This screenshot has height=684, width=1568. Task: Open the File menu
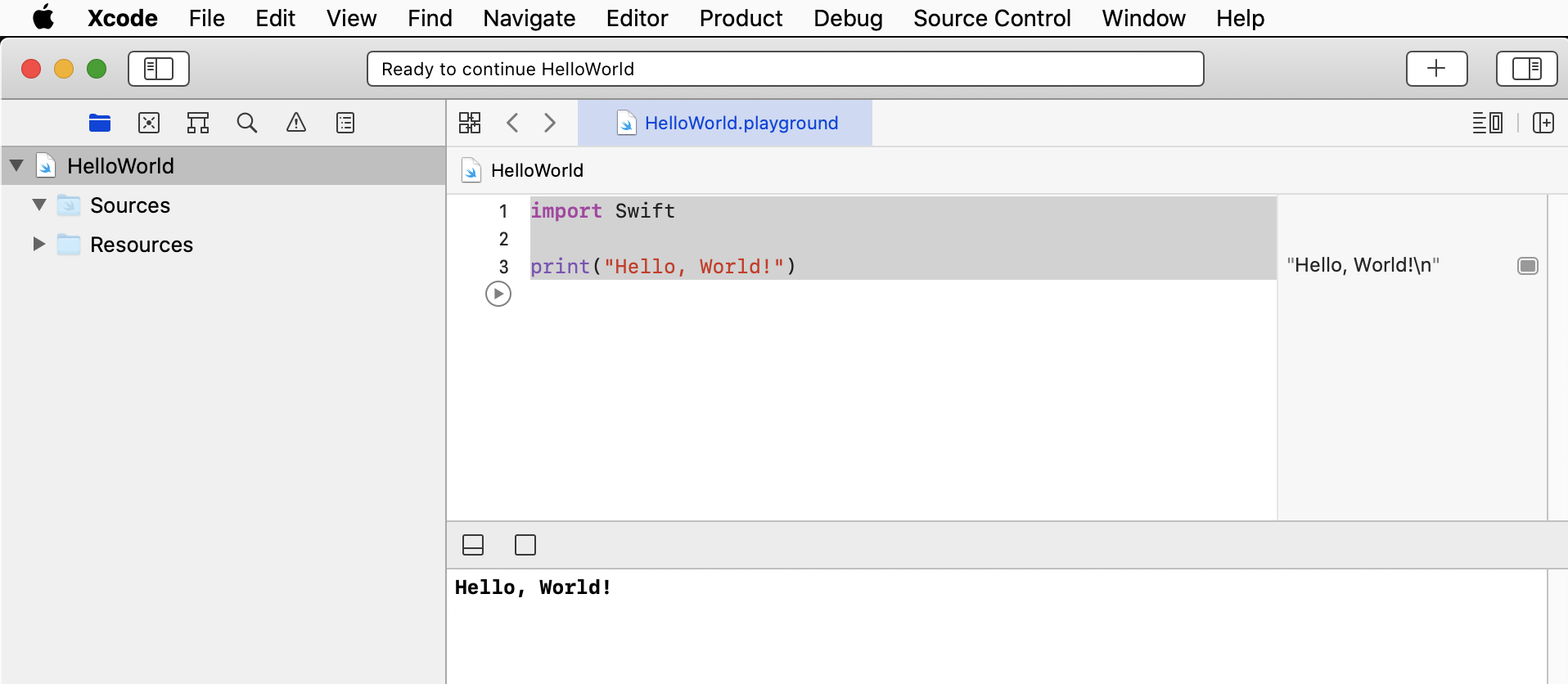pos(206,18)
